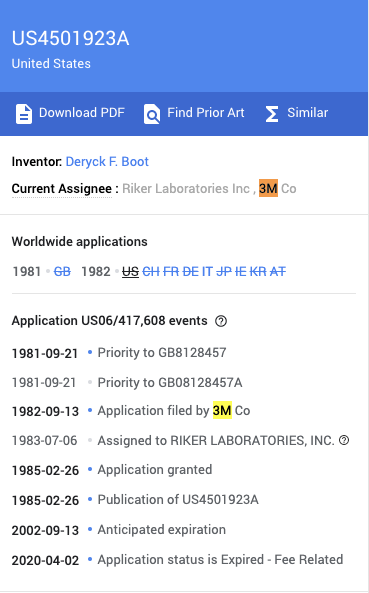Open the CH worldwide application
Screen dimensions: 369x593
(151, 272)
